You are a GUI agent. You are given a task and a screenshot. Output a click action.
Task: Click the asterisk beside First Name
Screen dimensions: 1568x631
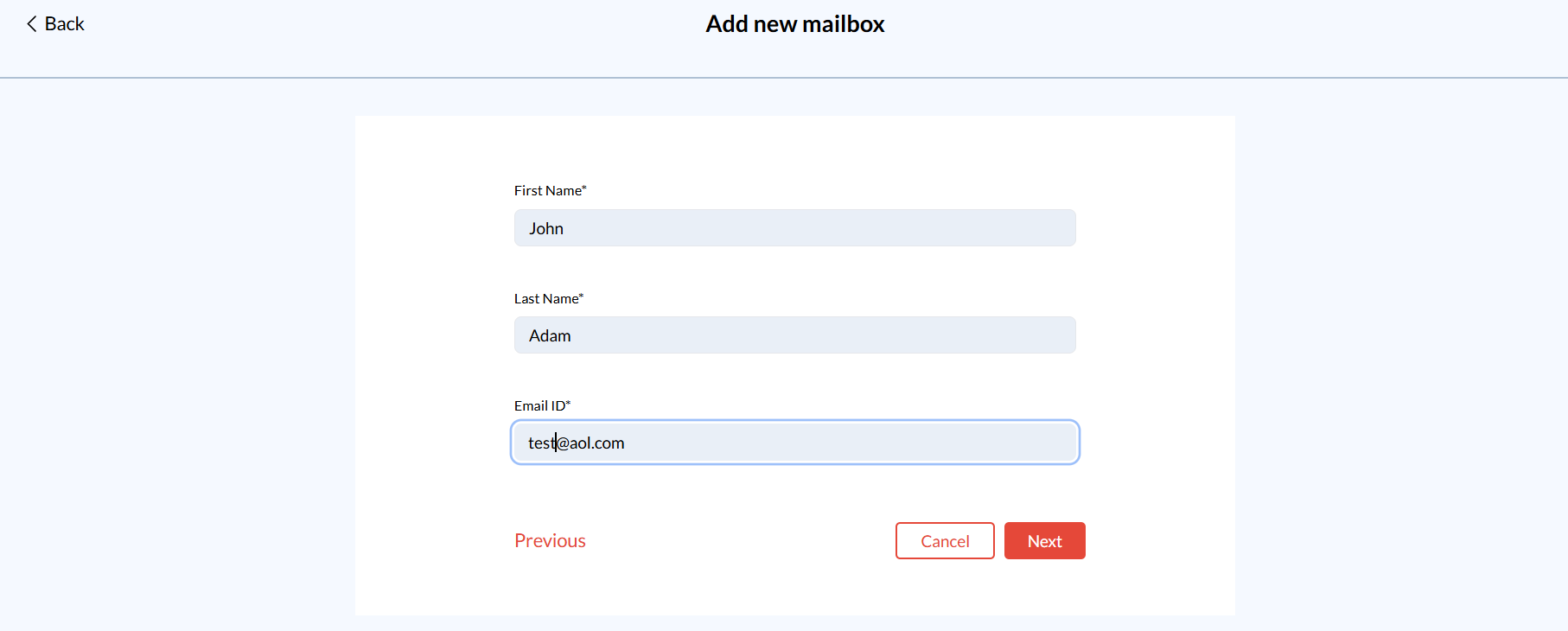584,188
